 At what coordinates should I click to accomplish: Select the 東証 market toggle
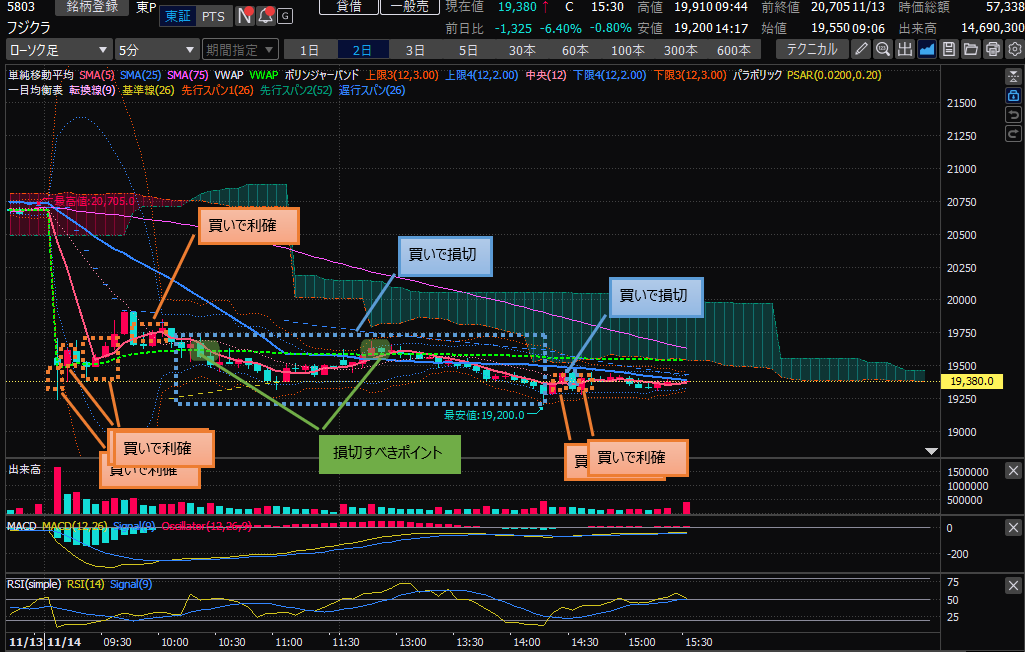[177, 16]
